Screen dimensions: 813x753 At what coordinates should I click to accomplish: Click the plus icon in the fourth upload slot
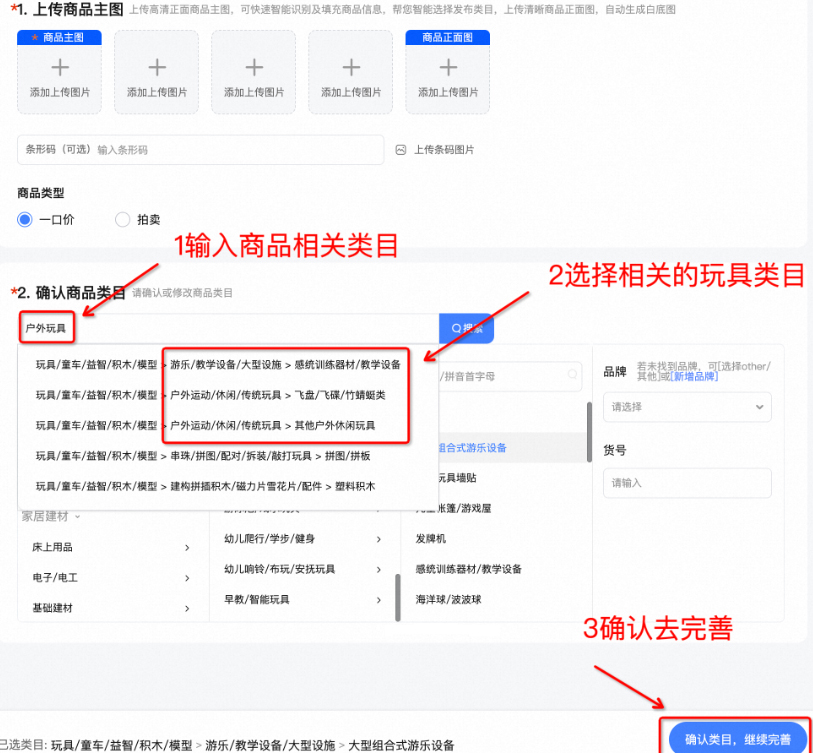(350, 68)
